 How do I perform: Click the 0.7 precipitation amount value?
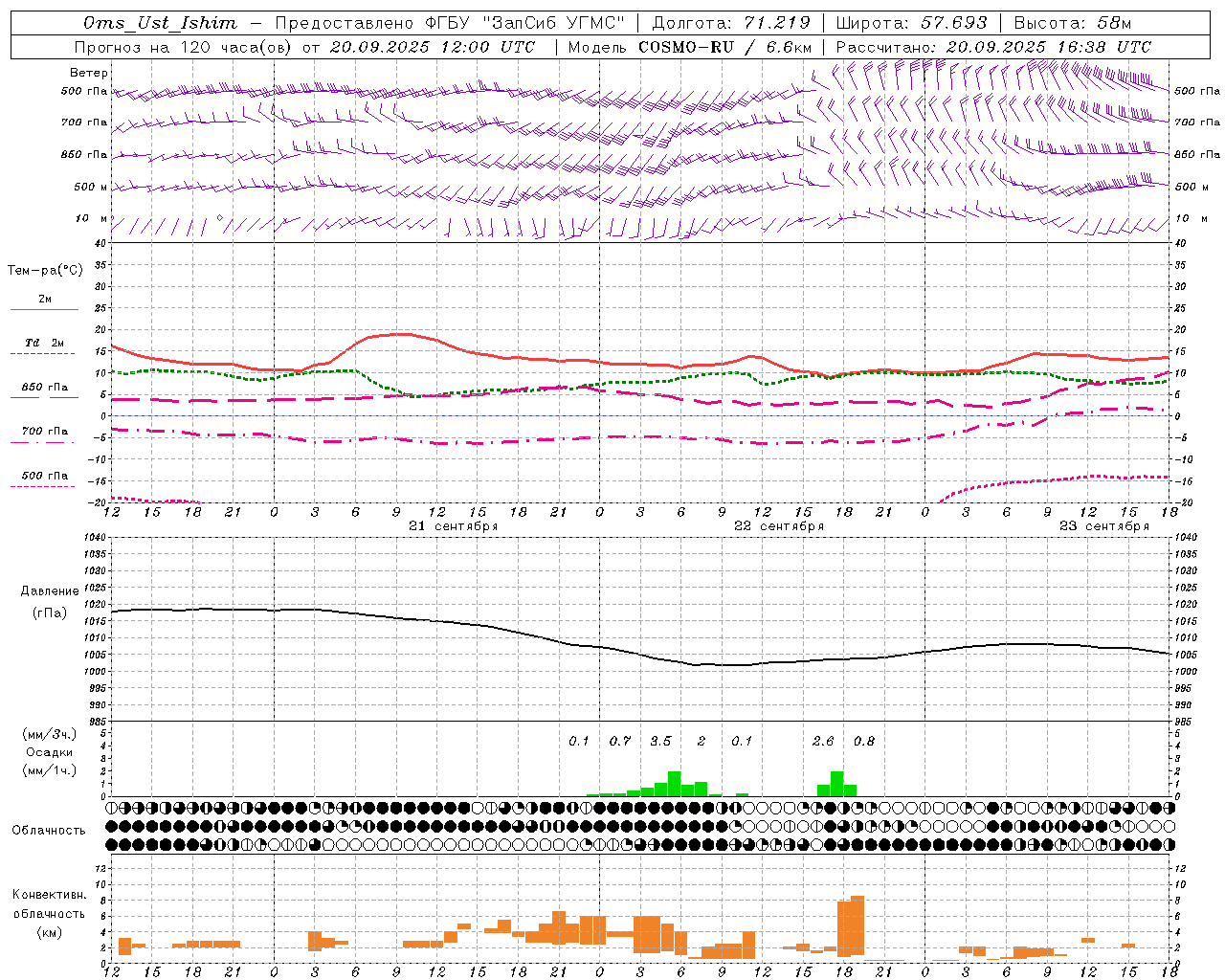(x=620, y=742)
